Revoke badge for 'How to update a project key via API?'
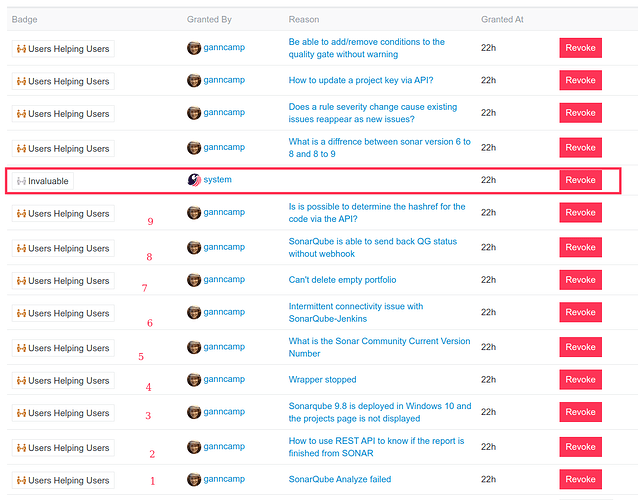638x500 pixels. 580,80
